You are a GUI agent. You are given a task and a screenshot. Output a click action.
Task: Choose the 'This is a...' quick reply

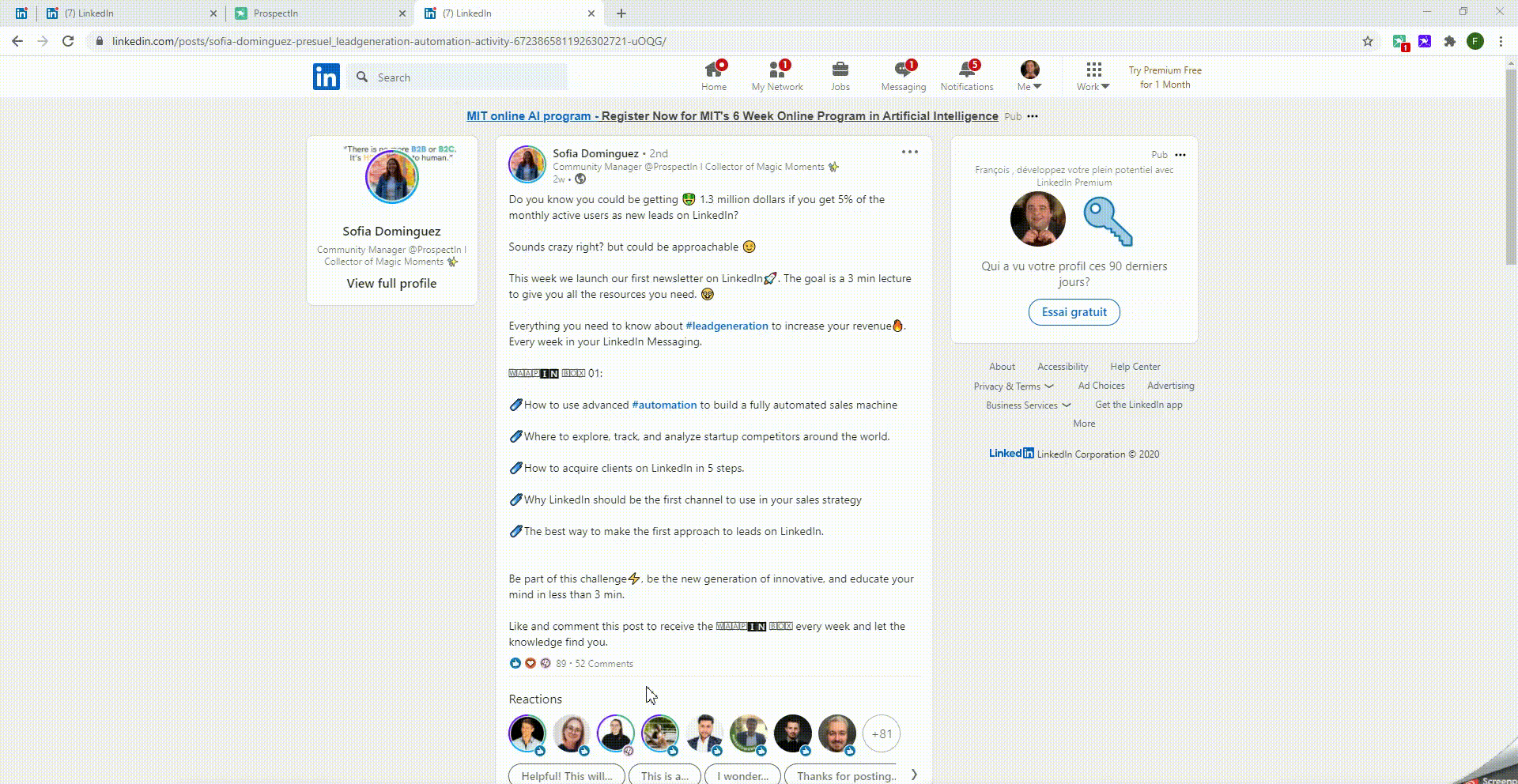pyautogui.click(x=664, y=775)
